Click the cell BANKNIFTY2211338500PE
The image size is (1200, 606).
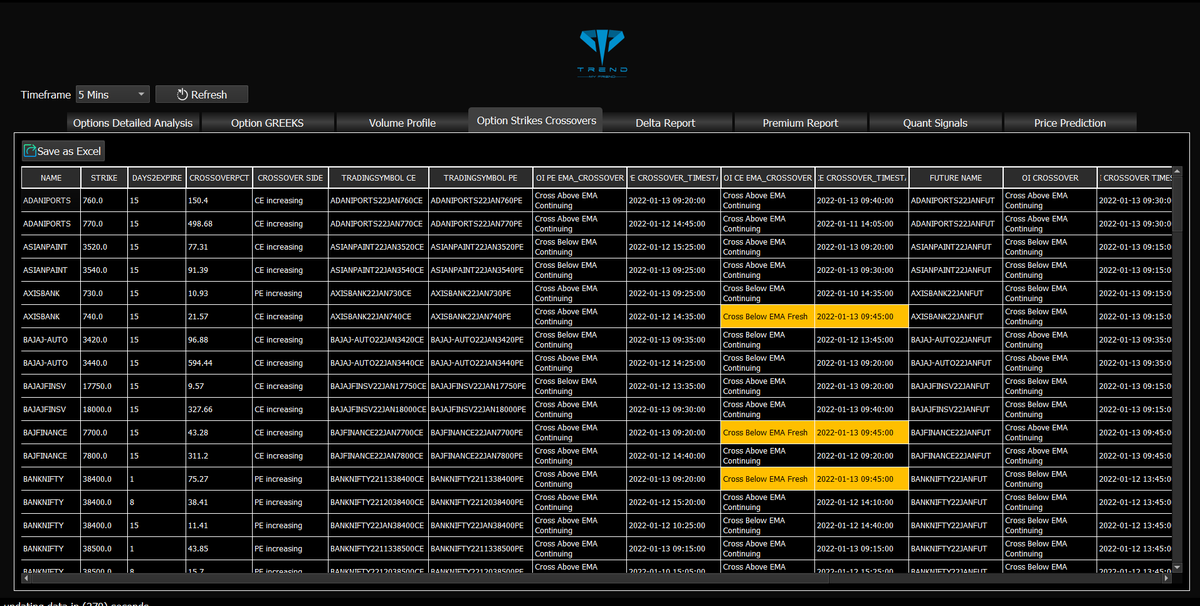480,548
